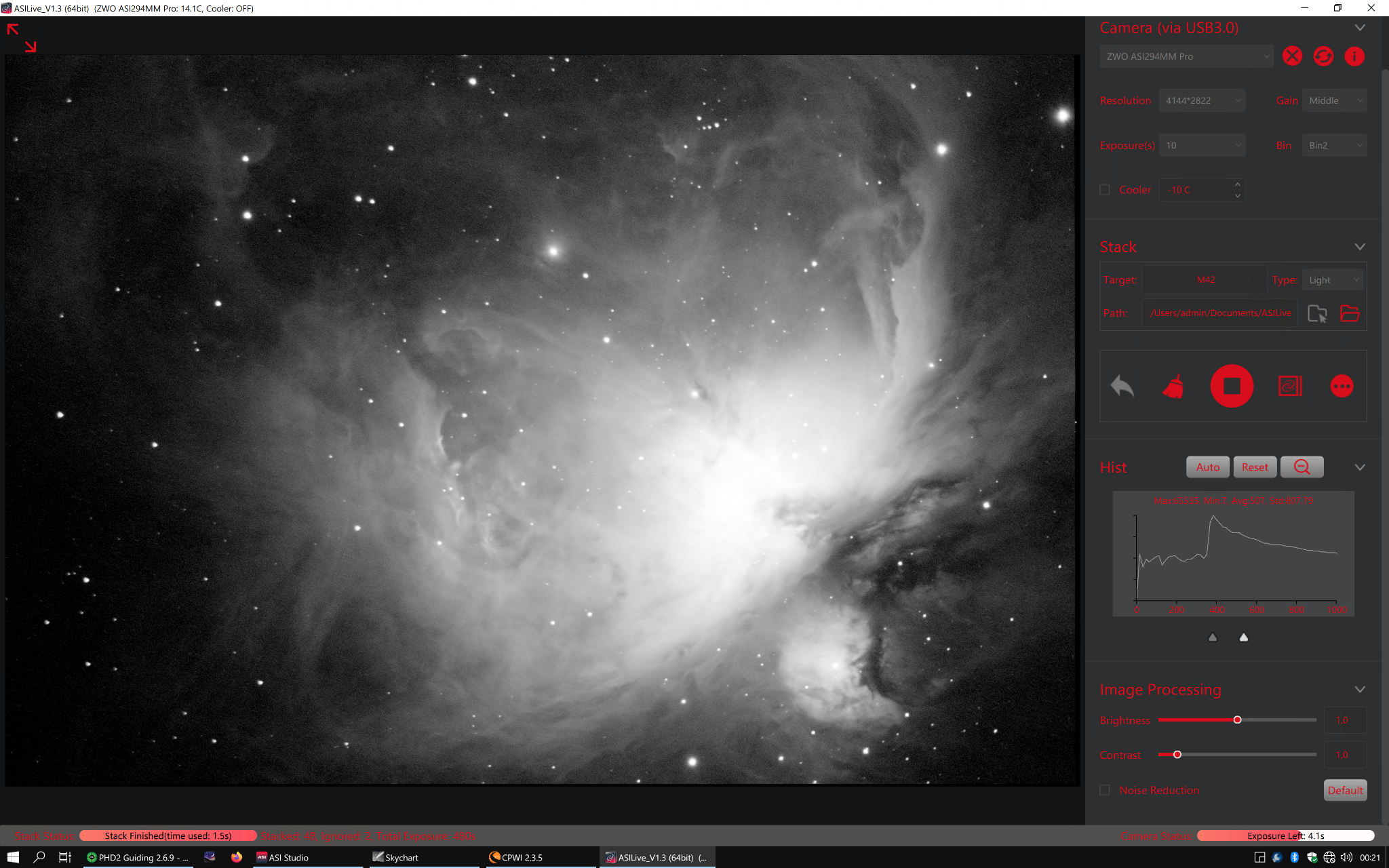This screenshot has width=1389, height=868.
Task: Open the Gain Middle dropdown
Action: pyautogui.click(x=1334, y=100)
